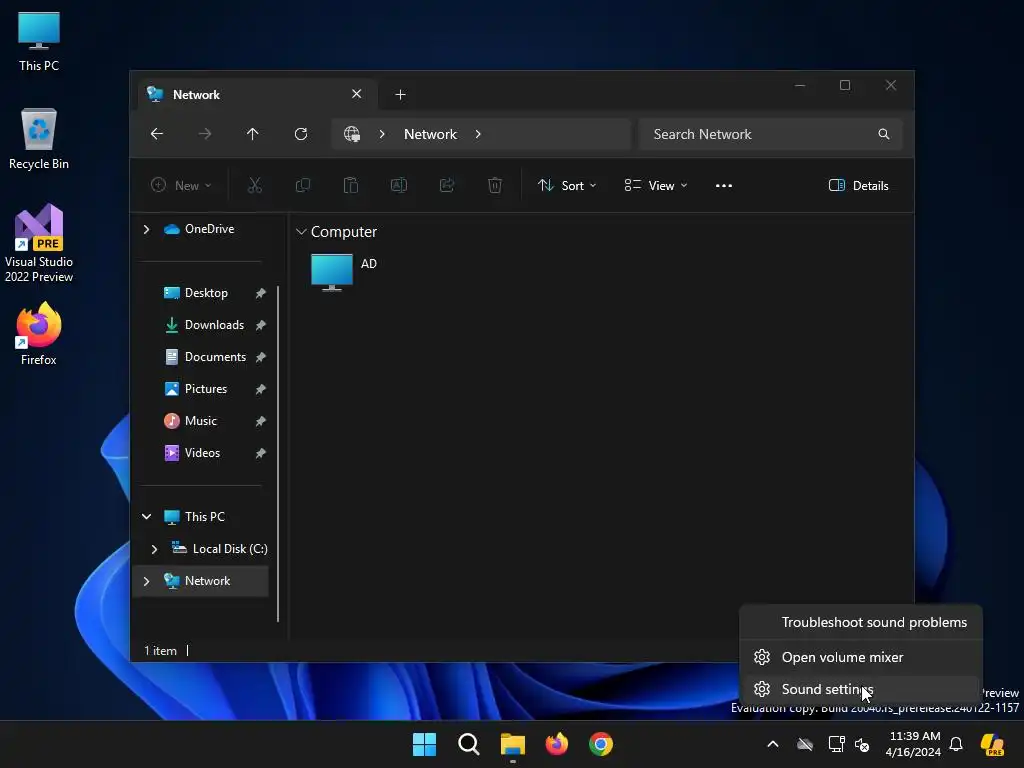Expand the Local Disk (C:) node
The height and width of the screenshot is (768, 1024).
point(154,549)
